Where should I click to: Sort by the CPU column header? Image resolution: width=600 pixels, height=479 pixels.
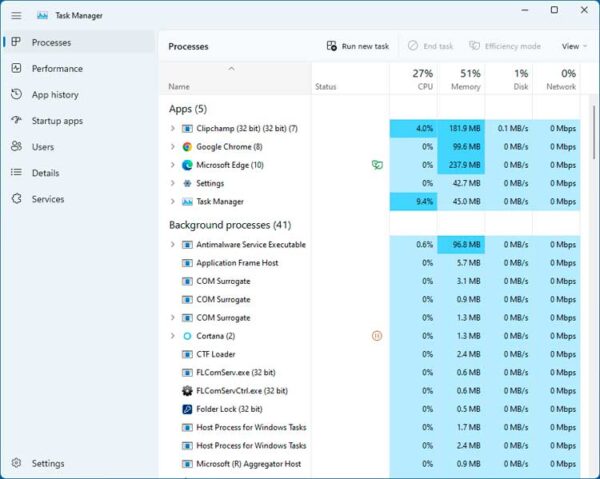413,79
